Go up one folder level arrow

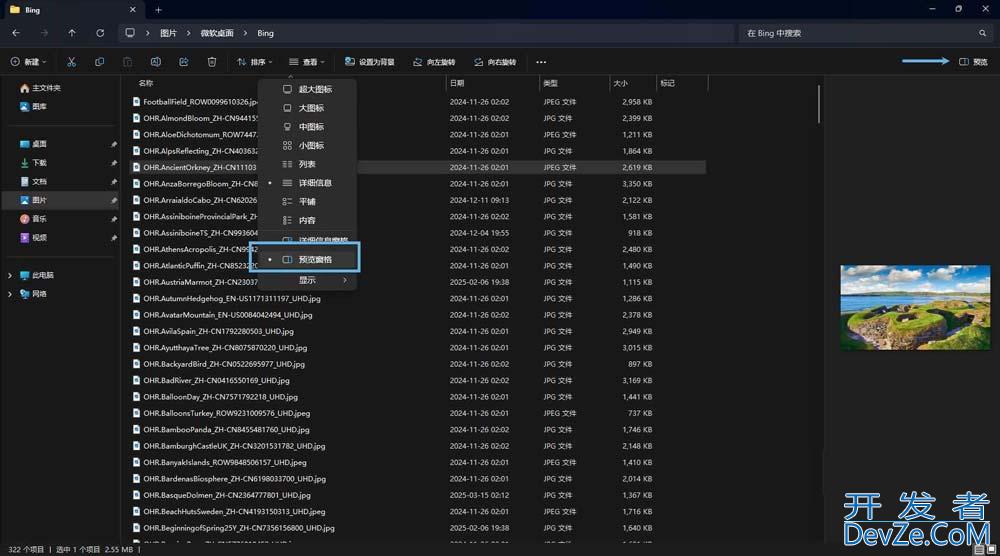[x=72, y=33]
